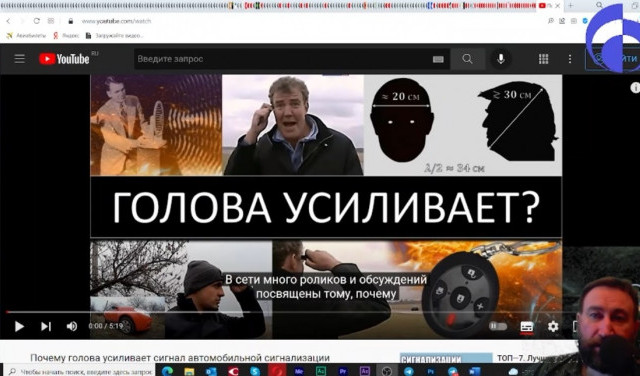640x376 pixels.
Task: Open the YouTube settings three-dot menu
Action: (570, 59)
